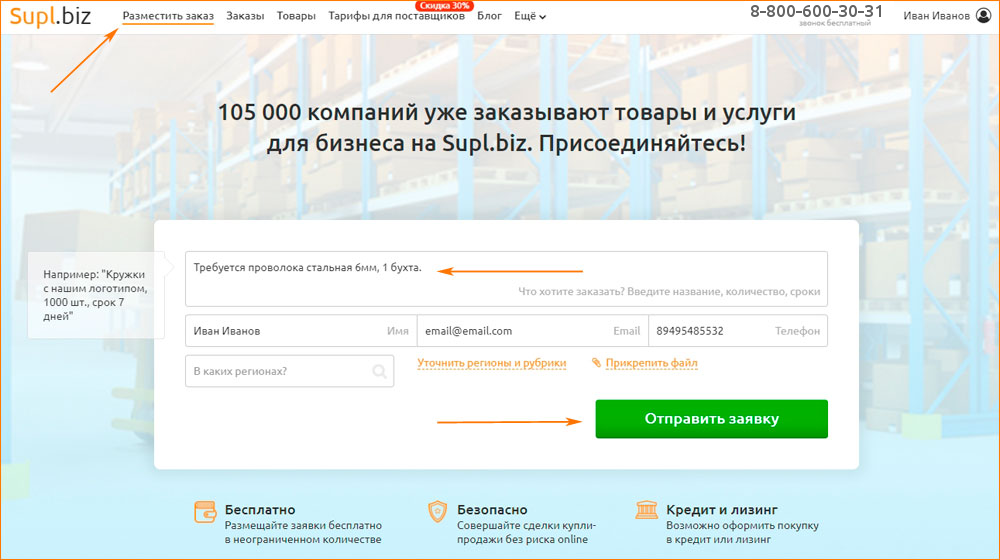
Task: Expand the Ещё dropdown menu
Action: (x=530, y=16)
